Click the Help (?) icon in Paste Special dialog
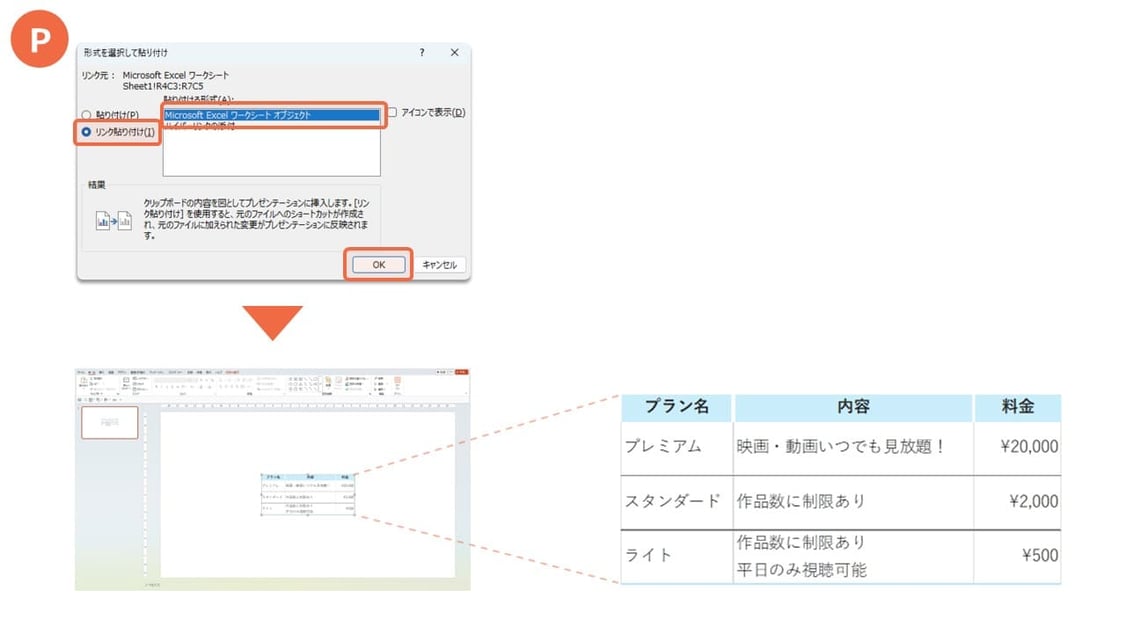Image resolution: width=1126 pixels, height=633 pixels. [x=422, y=52]
